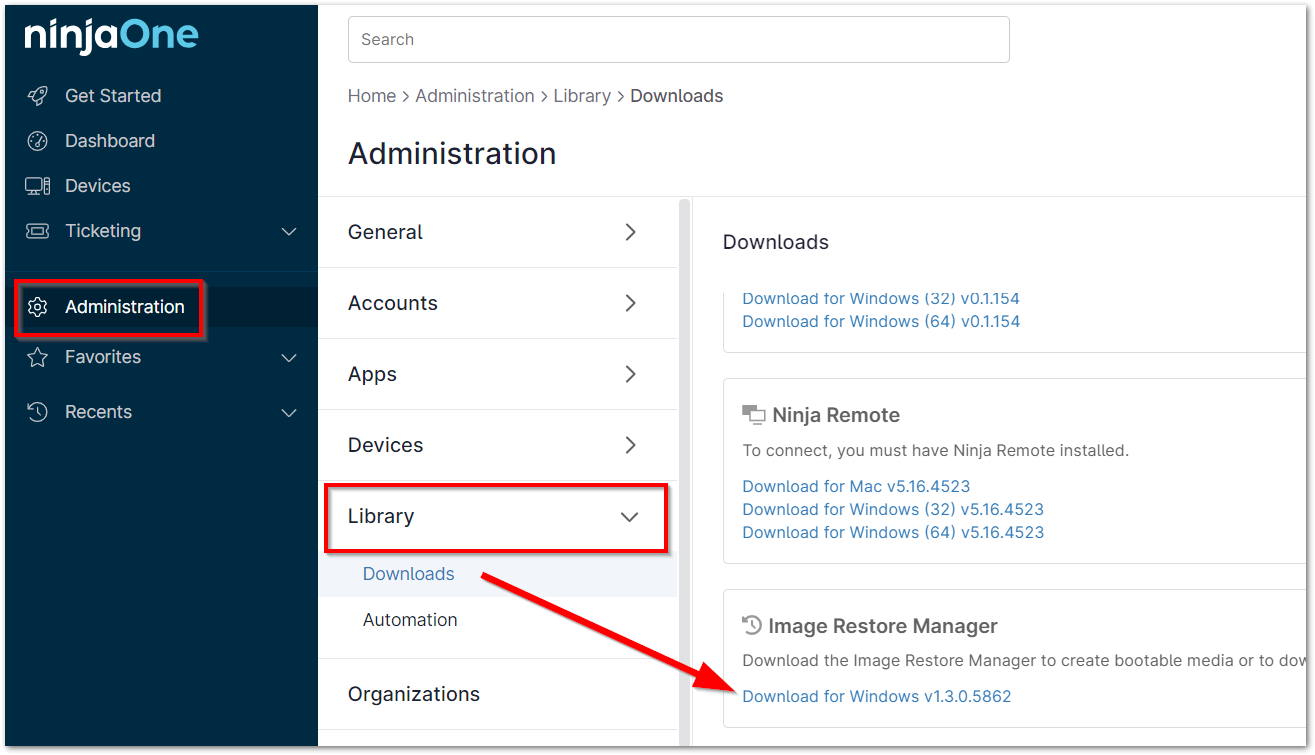Select the Favorites star icon
The image size is (1315, 755).
click(38, 356)
